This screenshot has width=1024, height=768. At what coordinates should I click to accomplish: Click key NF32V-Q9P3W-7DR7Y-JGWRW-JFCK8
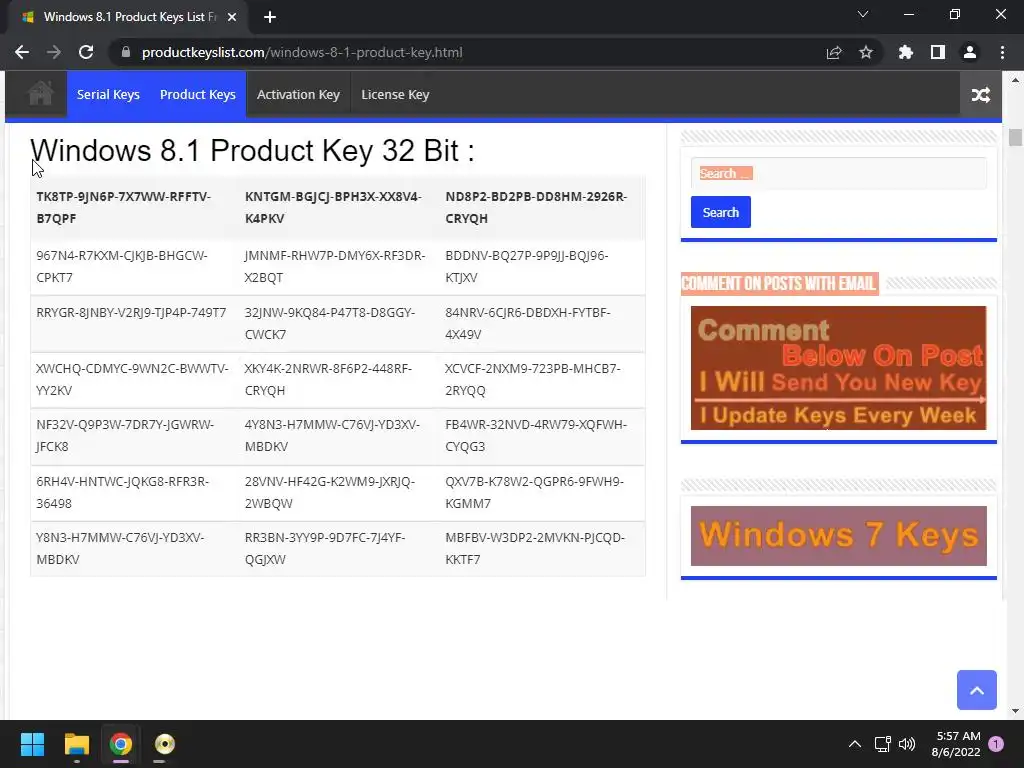125,436
